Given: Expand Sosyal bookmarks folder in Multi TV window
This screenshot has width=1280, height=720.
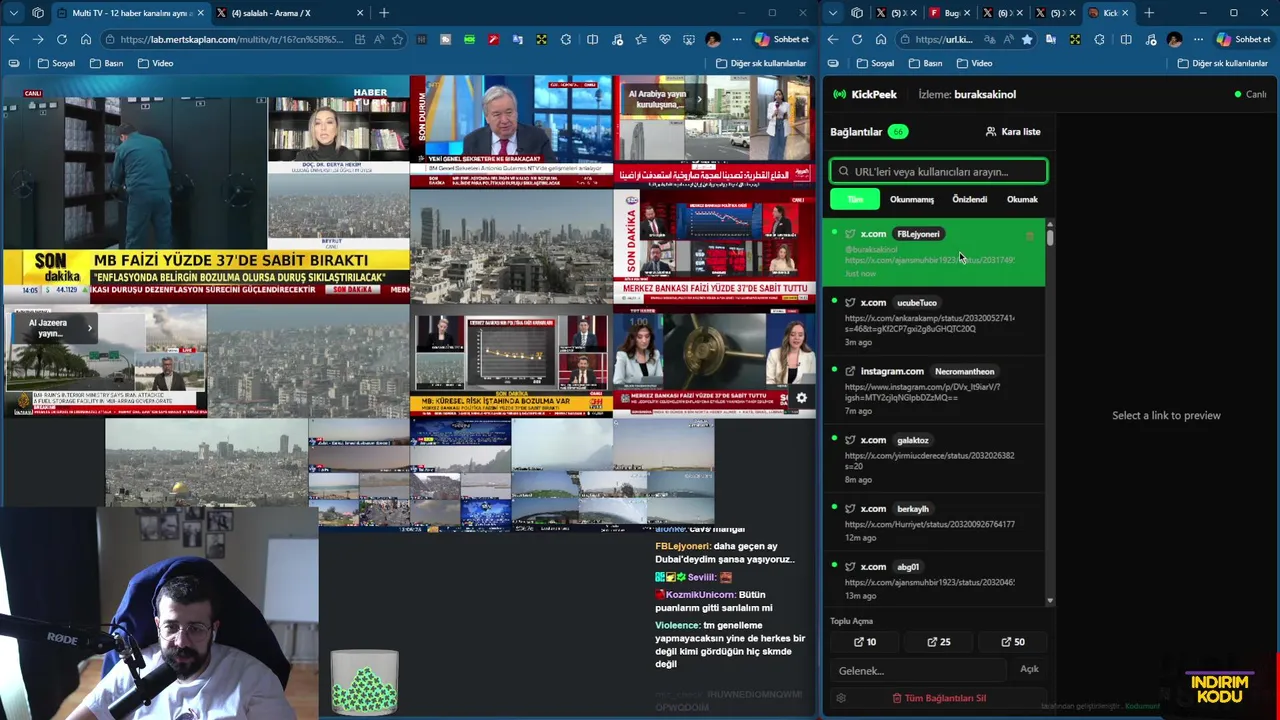Looking at the screenshot, I should [x=56, y=63].
